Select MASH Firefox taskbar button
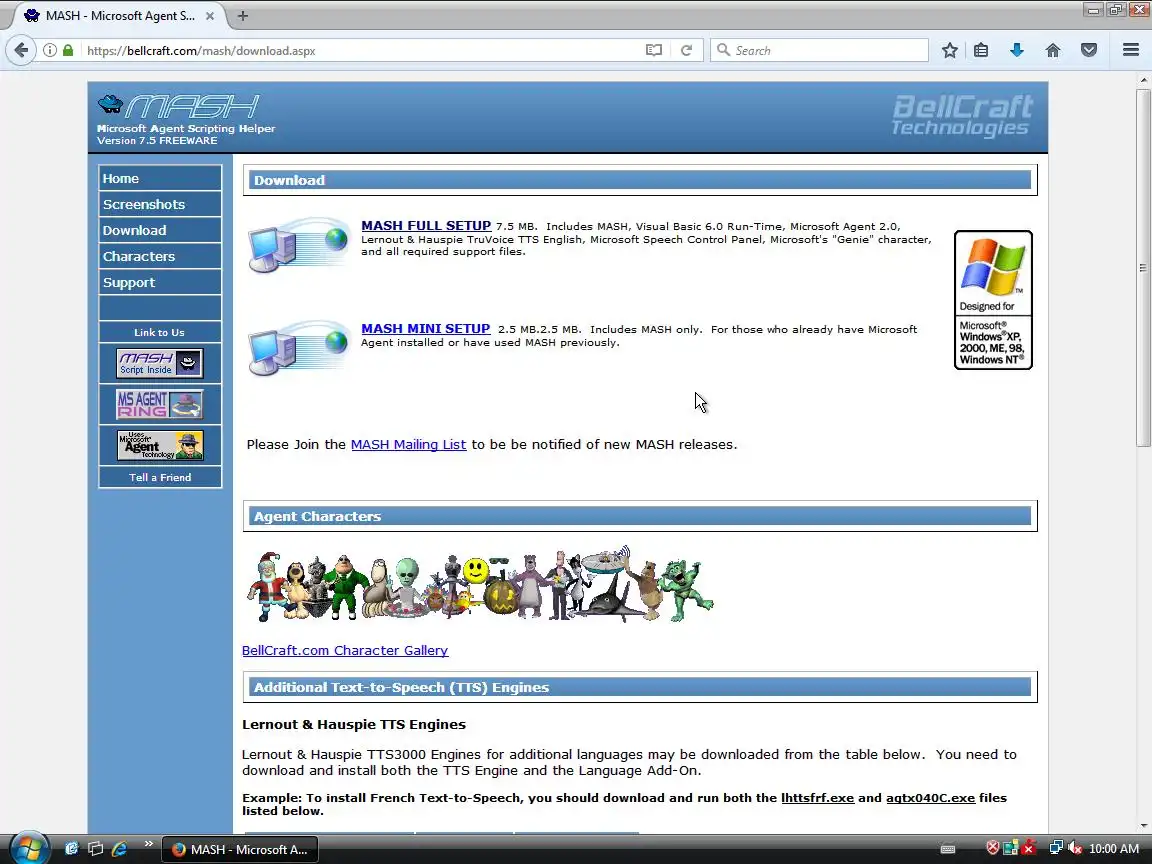This screenshot has width=1152, height=864. point(240,849)
